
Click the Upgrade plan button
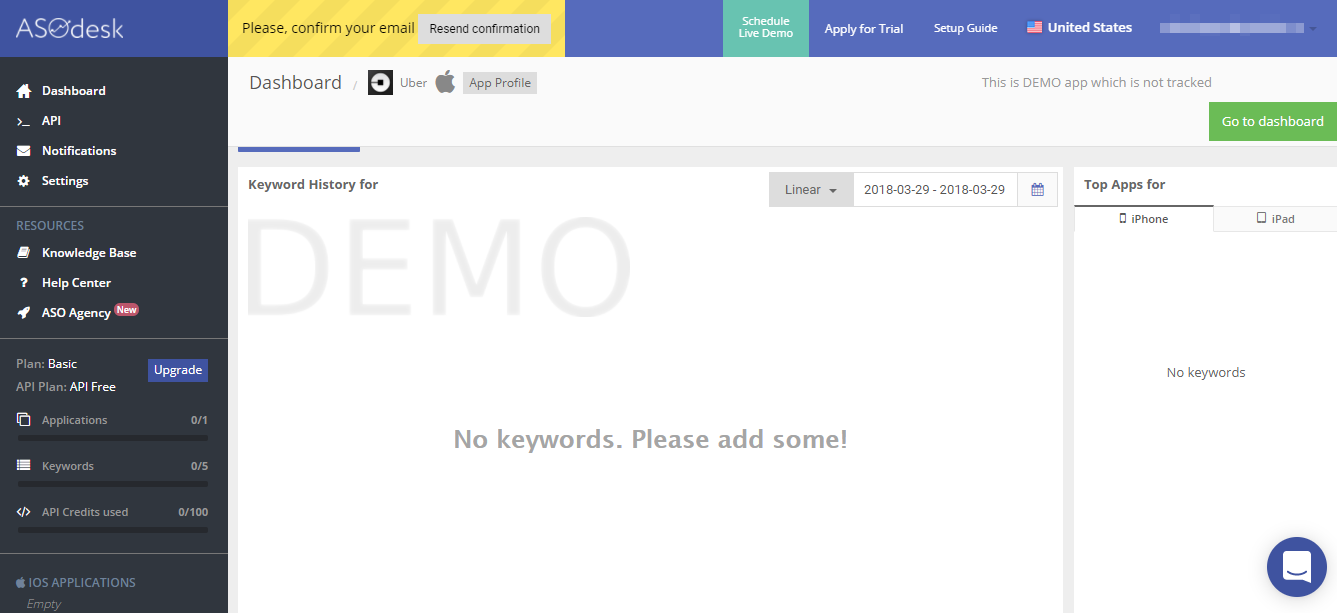coord(178,370)
